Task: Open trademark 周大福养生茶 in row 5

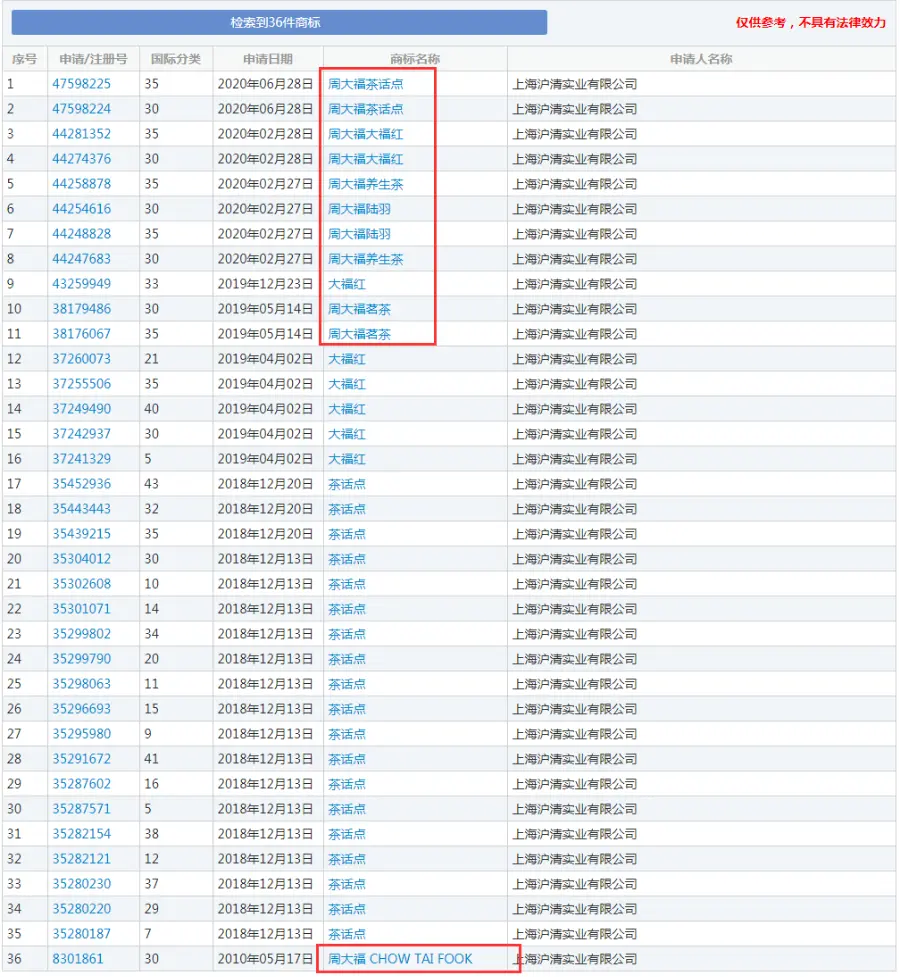Action: pyautogui.click(x=366, y=184)
